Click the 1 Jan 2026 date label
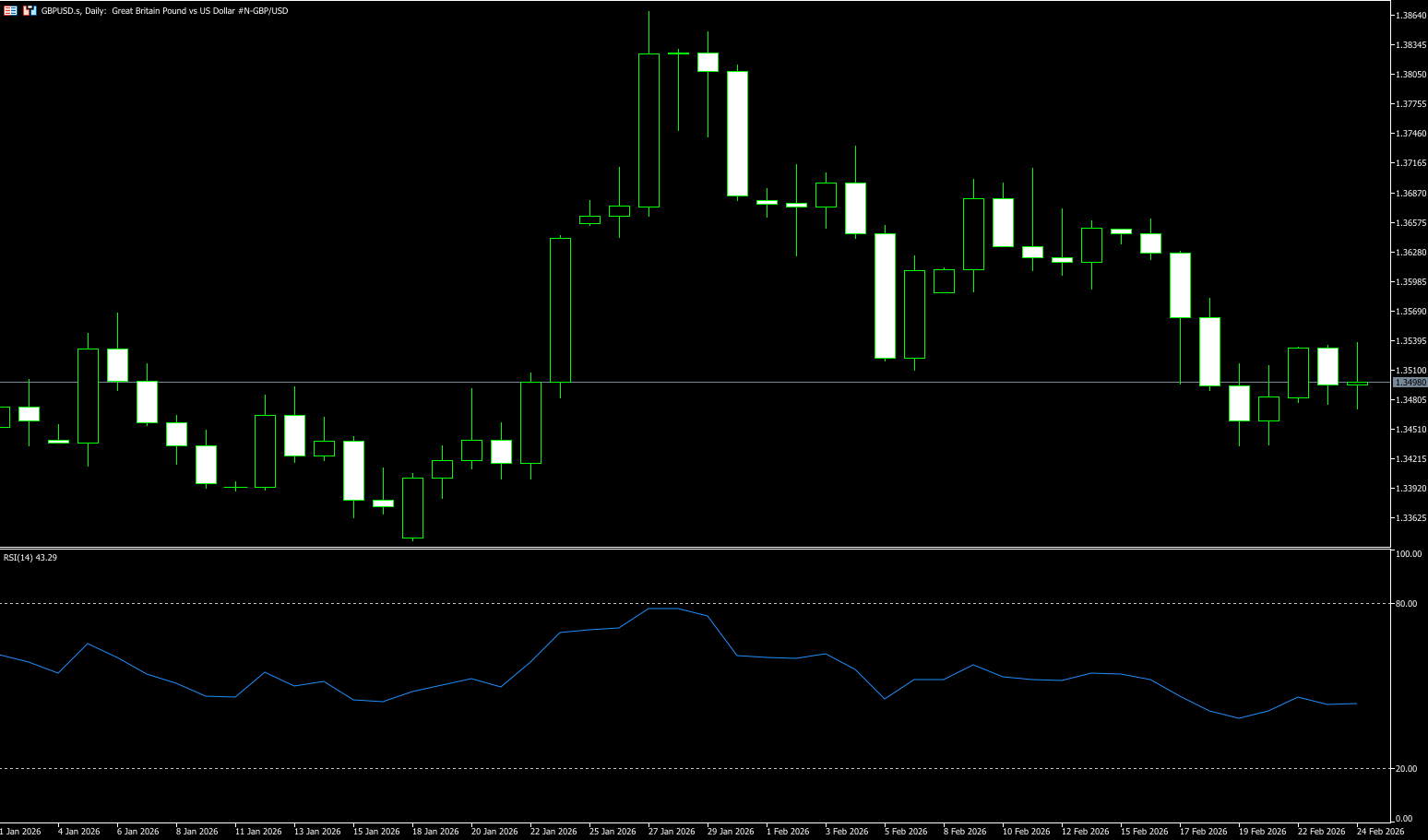 point(21,832)
